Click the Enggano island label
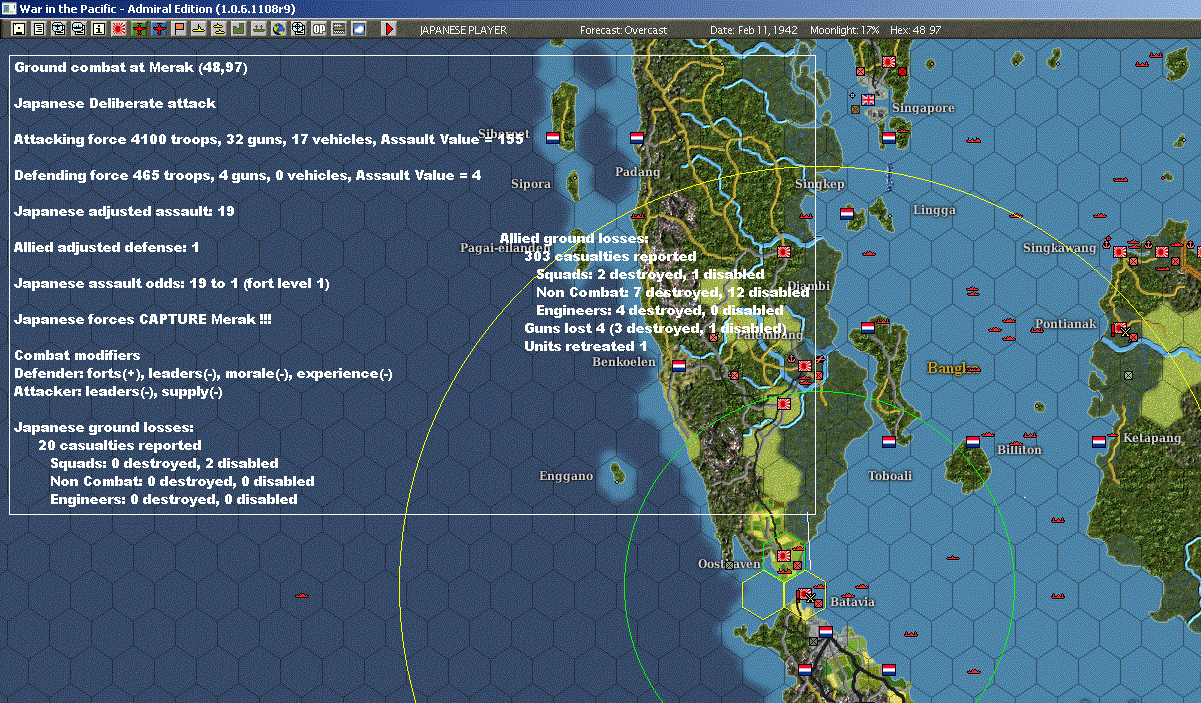The image size is (1201, 703). pyautogui.click(x=566, y=476)
